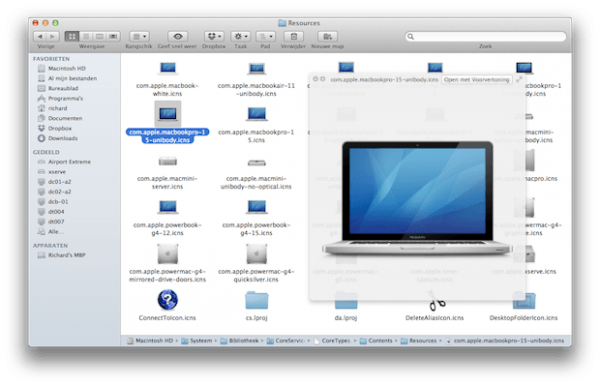Close the Quick Look preview panel
This screenshot has height=386, width=600.
315,79
